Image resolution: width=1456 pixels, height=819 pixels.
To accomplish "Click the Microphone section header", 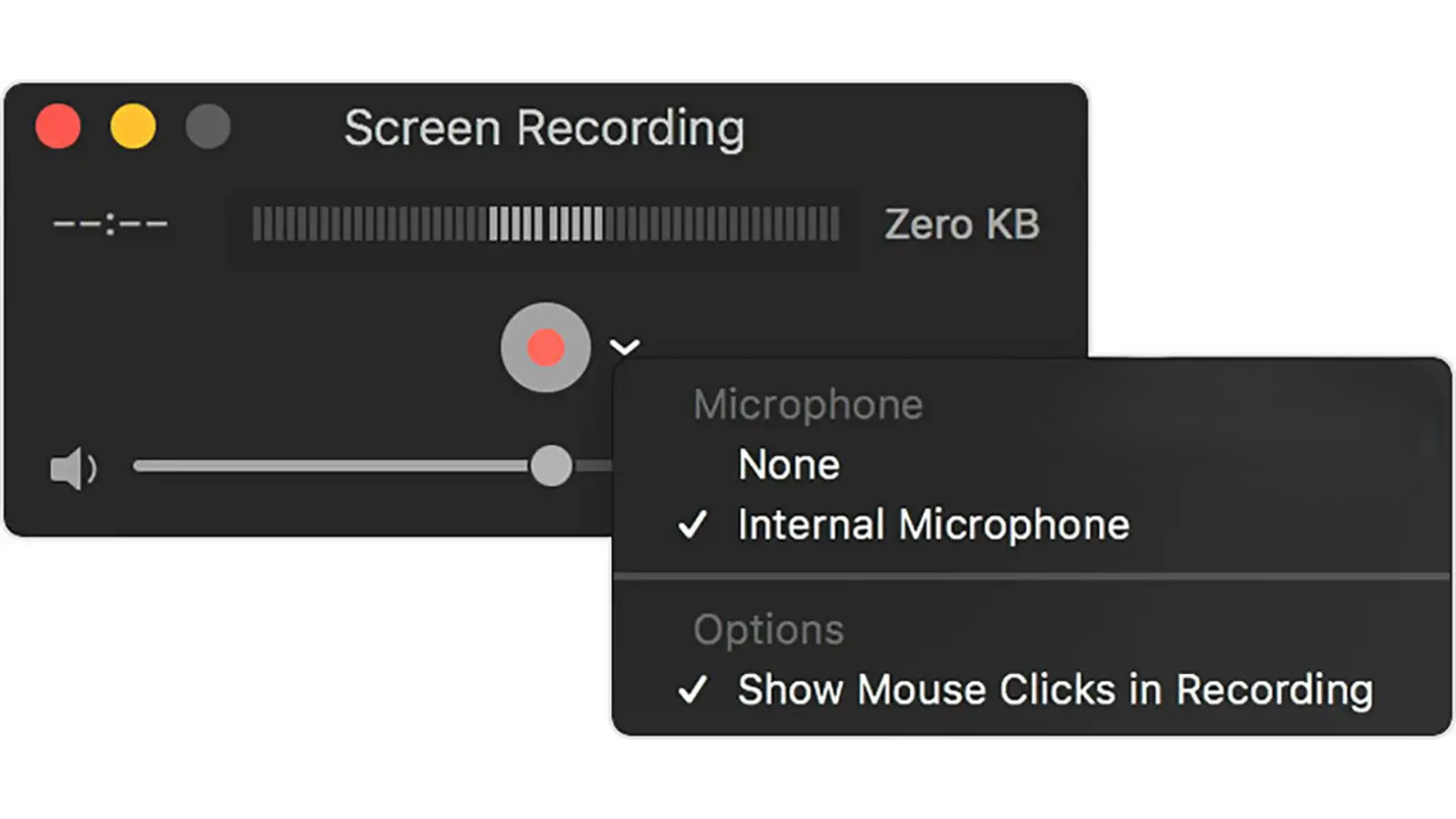I will pyautogui.click(x=808, y=404).
